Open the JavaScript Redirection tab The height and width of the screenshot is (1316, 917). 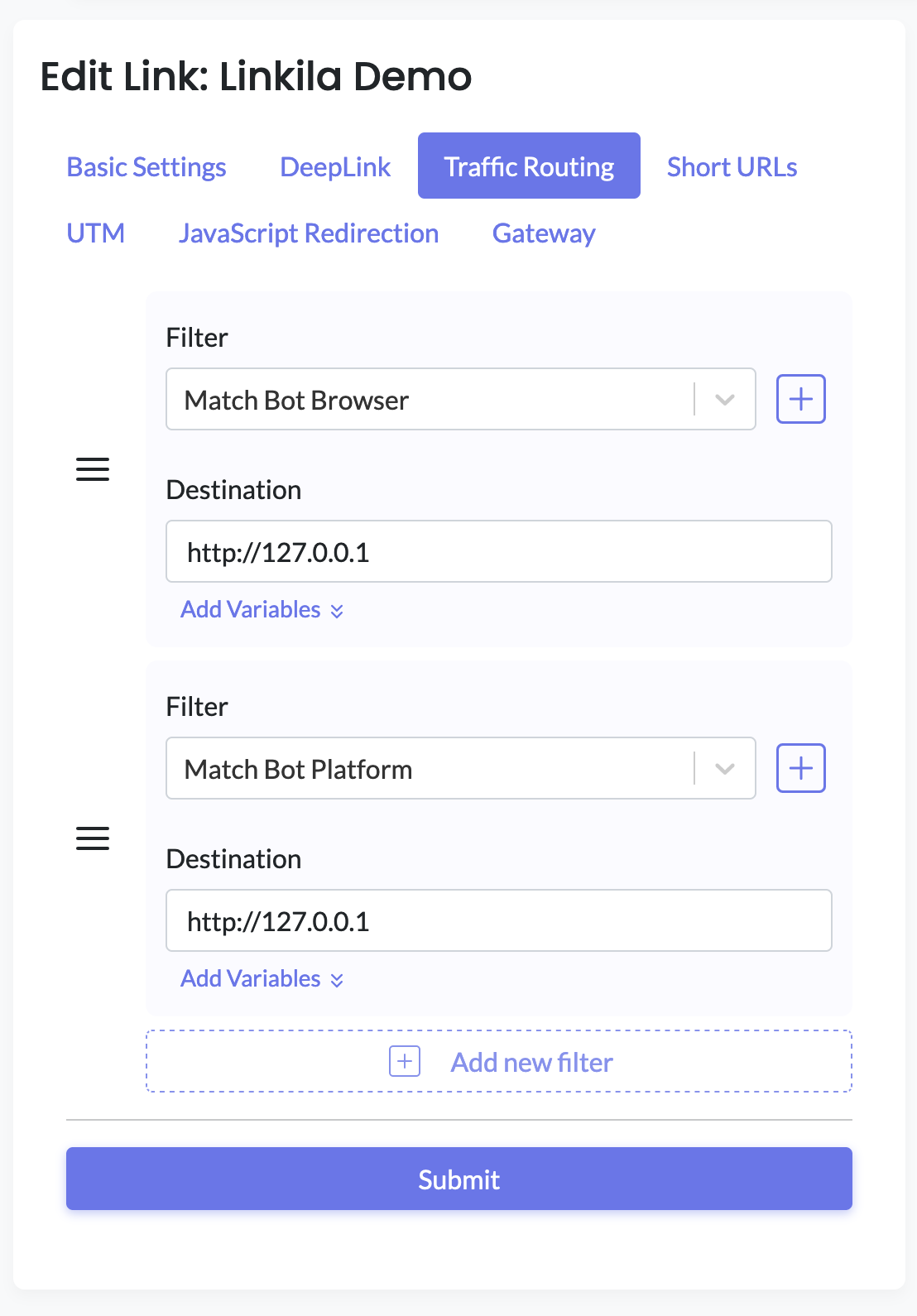(x=309, y=233)
